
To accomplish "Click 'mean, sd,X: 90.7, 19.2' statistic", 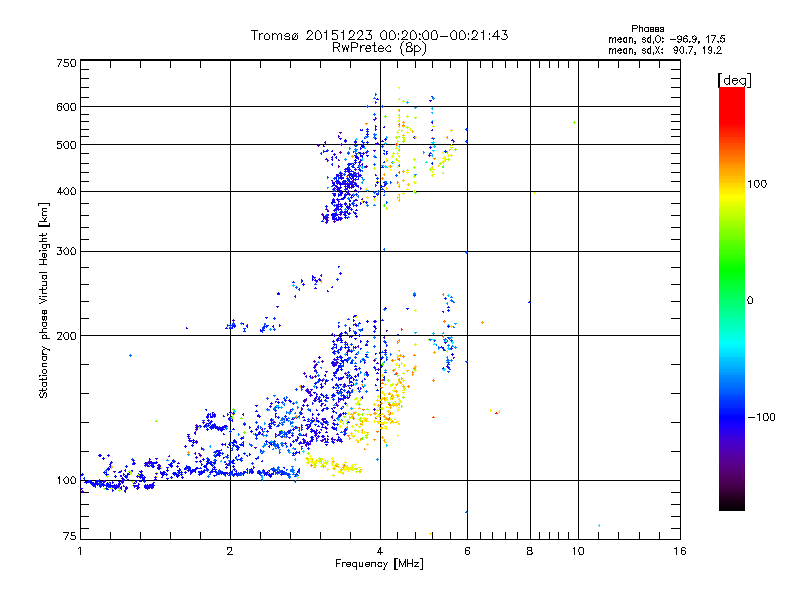I will (x=665, y=50).
